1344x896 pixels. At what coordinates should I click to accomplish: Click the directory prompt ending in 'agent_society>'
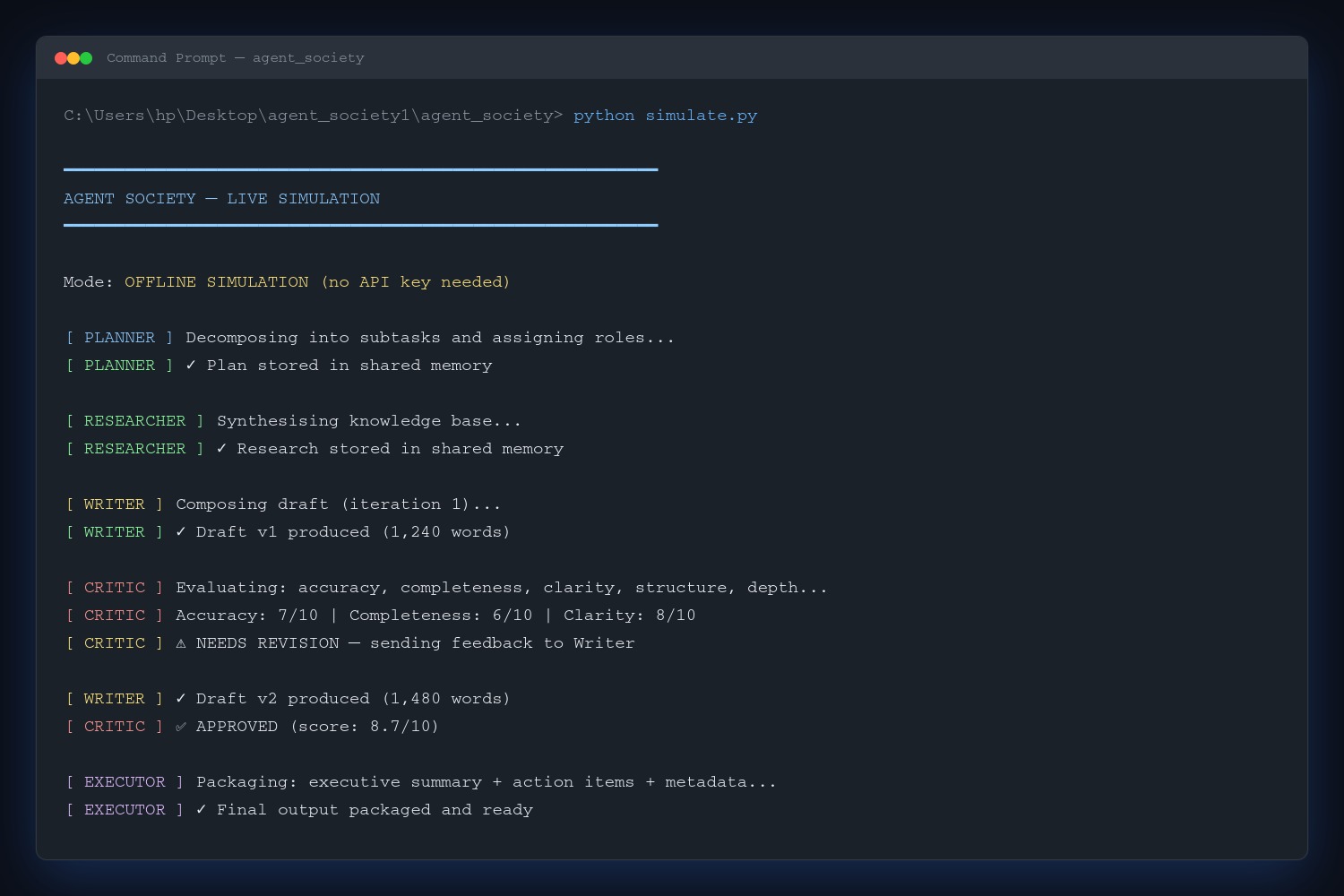(314, 116)
